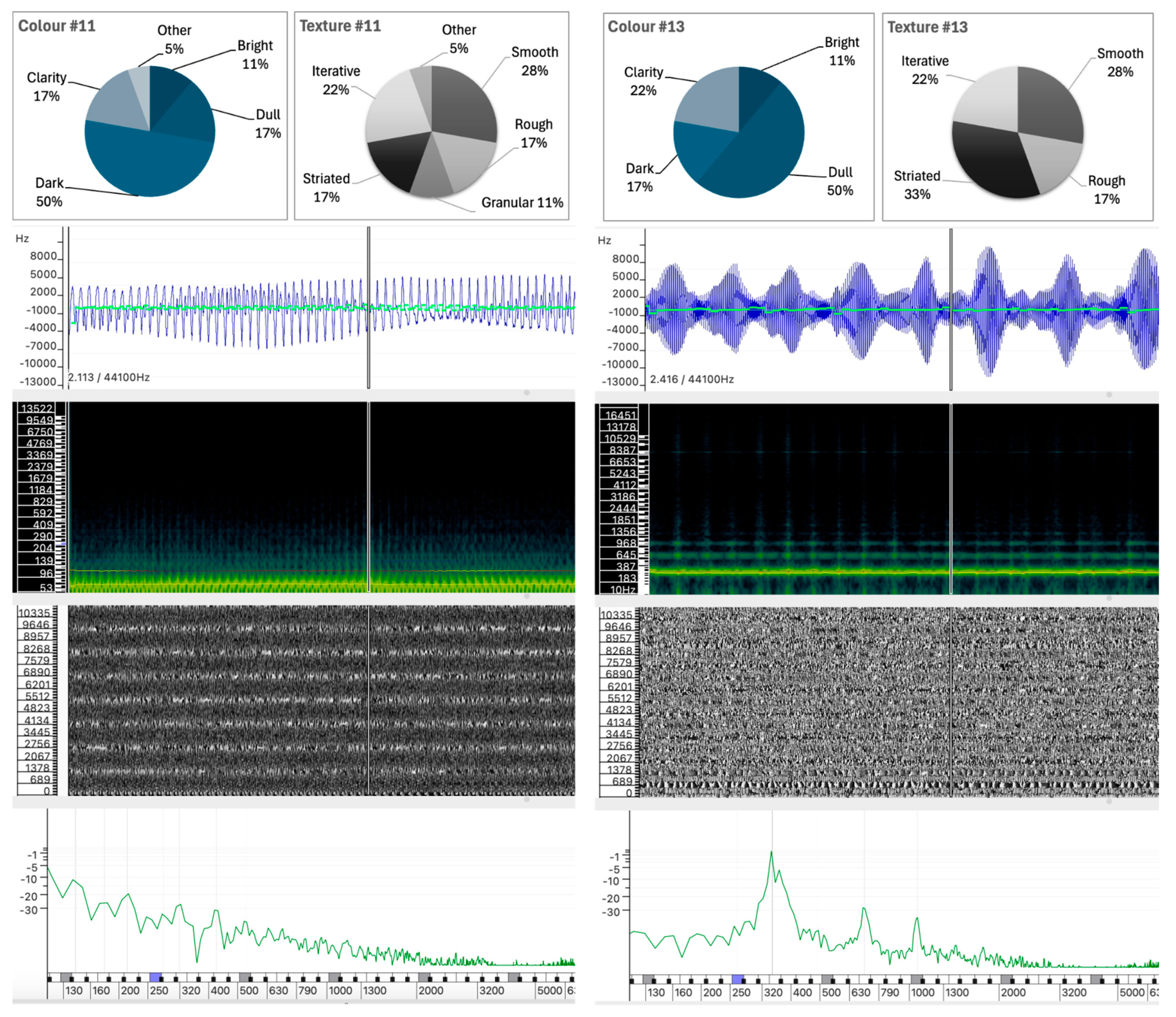Click the 'Colour #13' chart title

(x=646, y=27)
